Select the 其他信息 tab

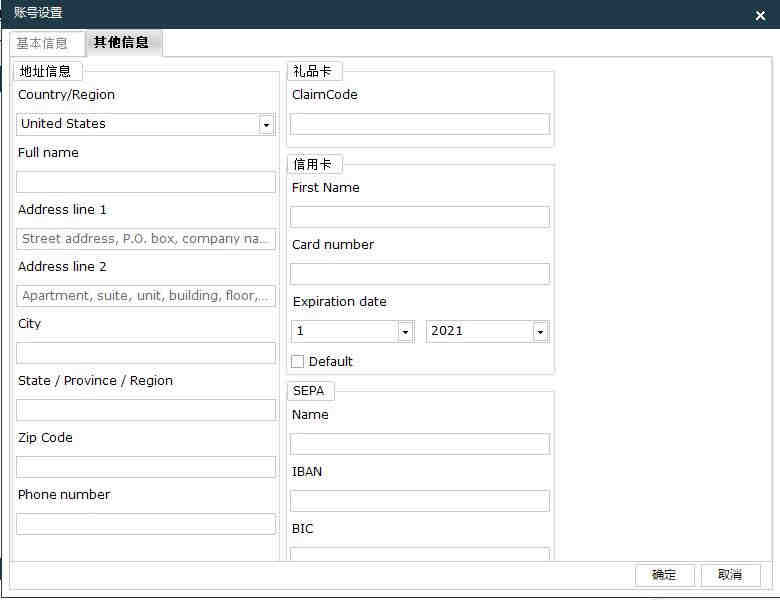[124, 43]
